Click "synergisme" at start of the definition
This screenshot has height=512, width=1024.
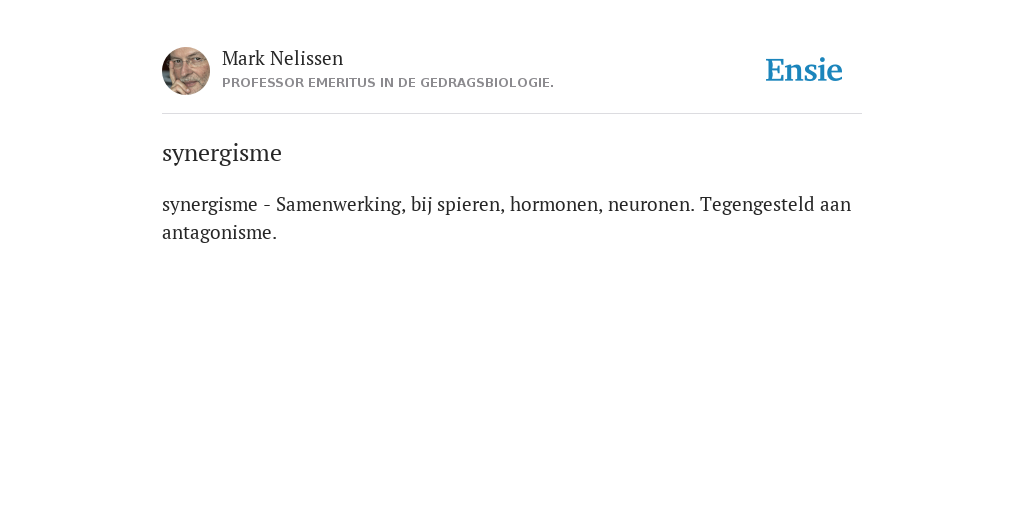[210, 205]
